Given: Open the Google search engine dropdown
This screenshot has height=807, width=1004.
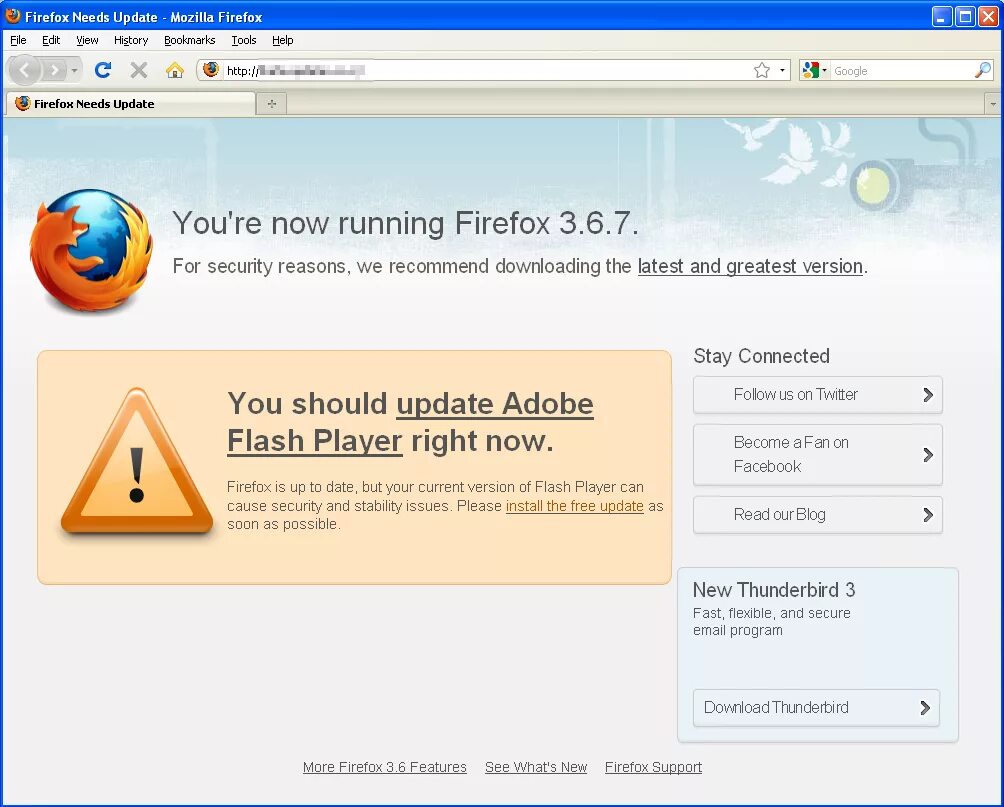Looking at the screenshot, I should [814, 70].
